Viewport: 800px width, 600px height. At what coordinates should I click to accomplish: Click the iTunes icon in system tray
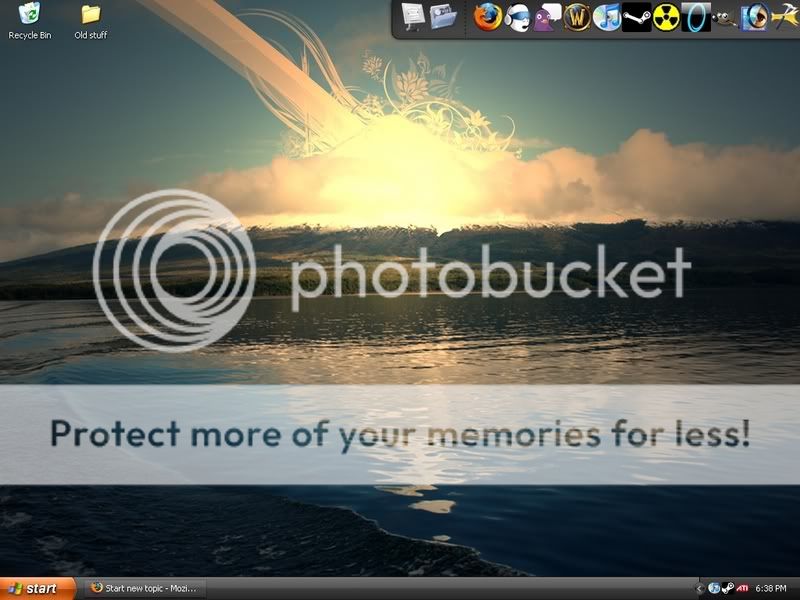(714, 588)
